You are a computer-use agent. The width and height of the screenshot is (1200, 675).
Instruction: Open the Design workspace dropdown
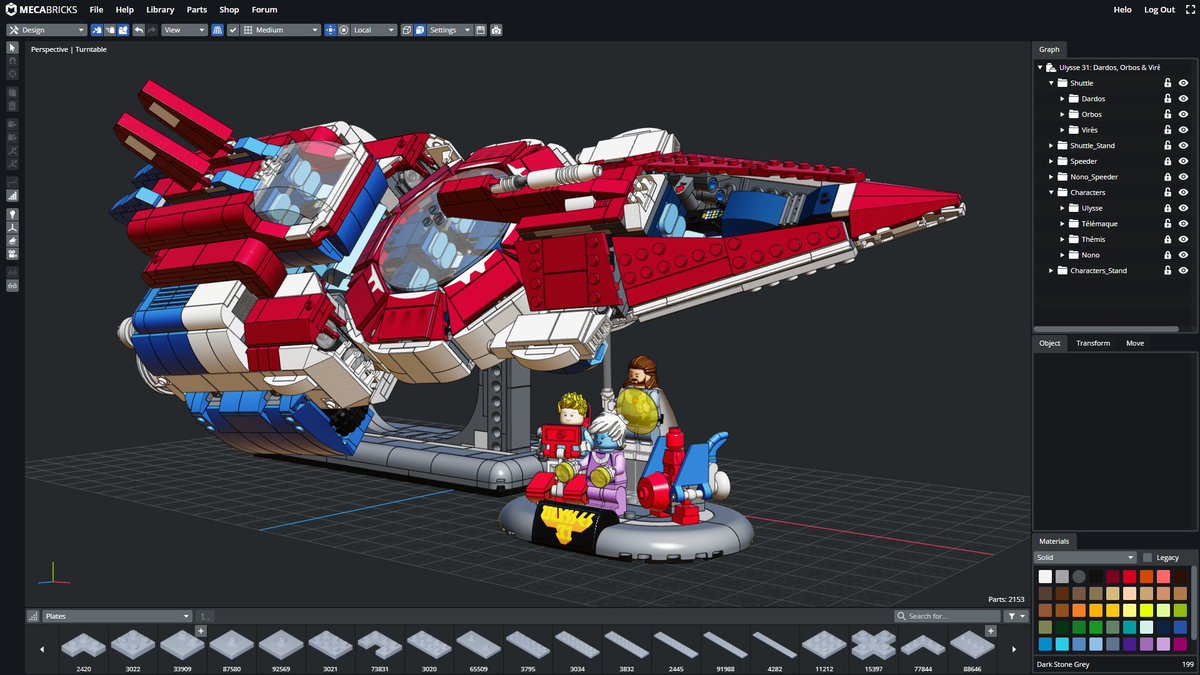click(46, 30)
